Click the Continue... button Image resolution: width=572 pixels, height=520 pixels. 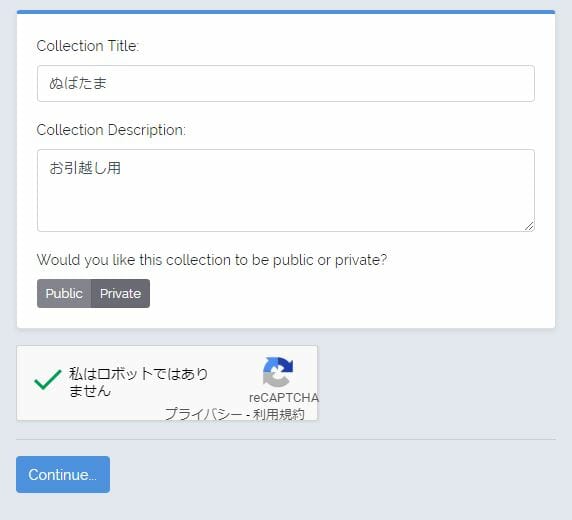63,474
